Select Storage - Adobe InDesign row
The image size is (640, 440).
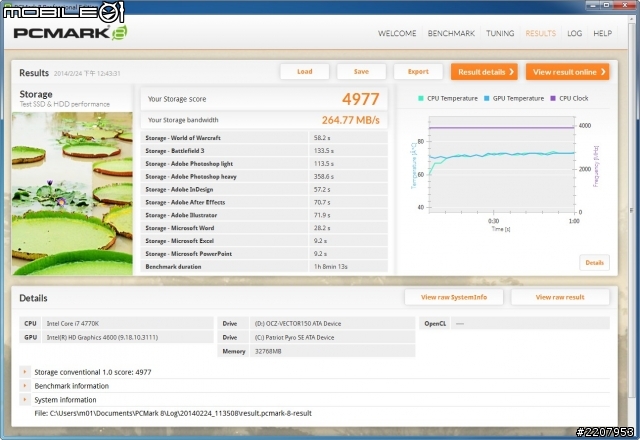pyautogui.click(x=264, y=189)
